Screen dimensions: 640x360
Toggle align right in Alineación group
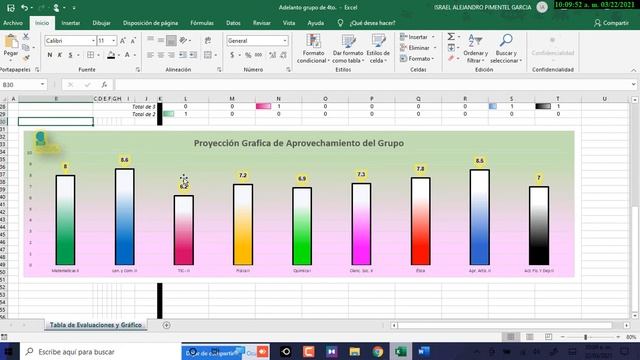point(171,55)
